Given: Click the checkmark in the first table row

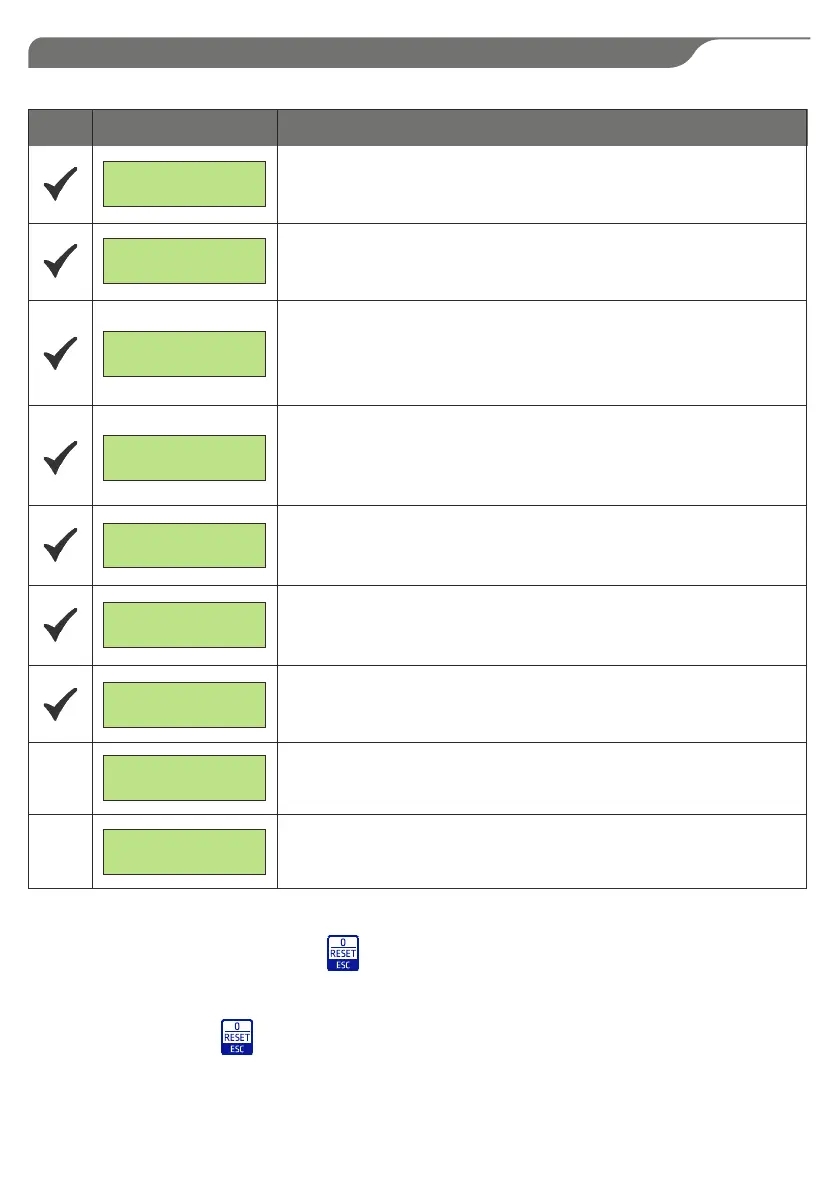Looking at the screenshot, I should (x=61, y=184).
